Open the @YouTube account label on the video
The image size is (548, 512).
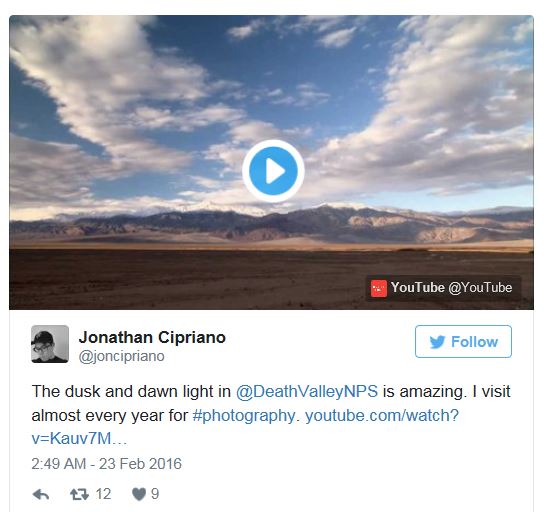[480, 288]
